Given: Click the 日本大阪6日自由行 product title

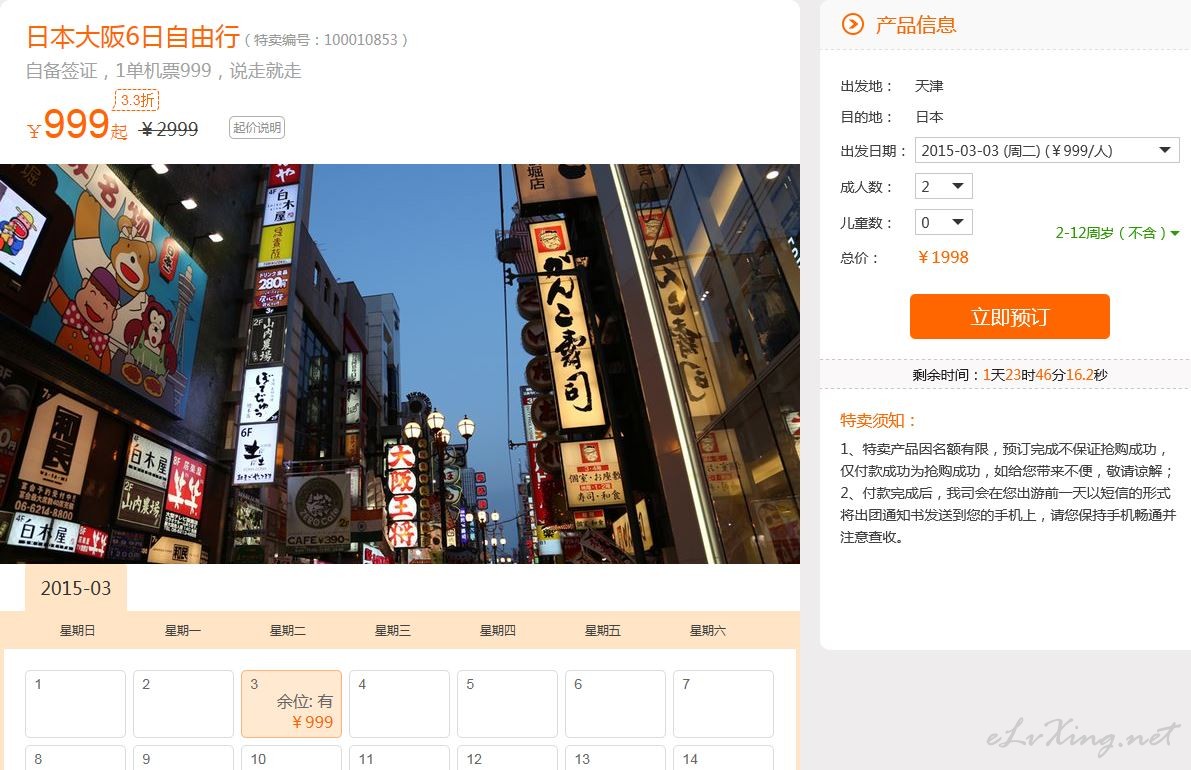Looking at the screenshot, I should click(132, 37).
